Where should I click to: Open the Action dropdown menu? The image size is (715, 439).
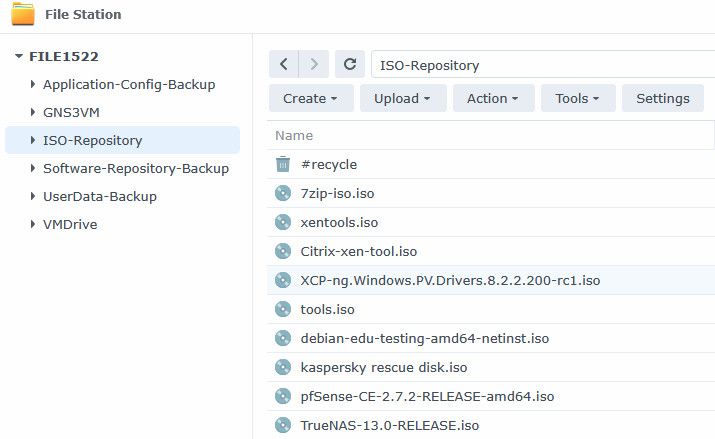[x=492, y=98]
